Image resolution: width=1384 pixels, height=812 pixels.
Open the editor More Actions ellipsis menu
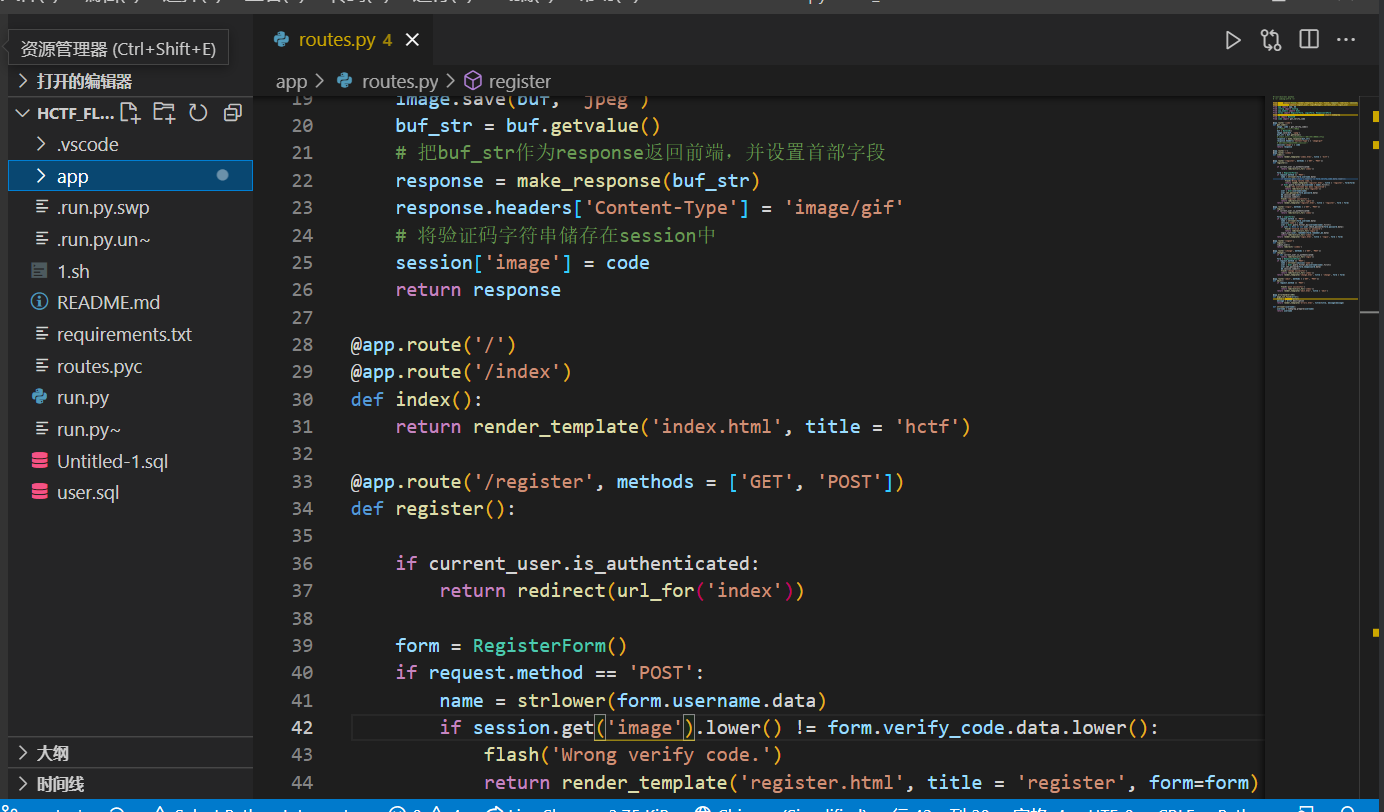click(1346, 40)
